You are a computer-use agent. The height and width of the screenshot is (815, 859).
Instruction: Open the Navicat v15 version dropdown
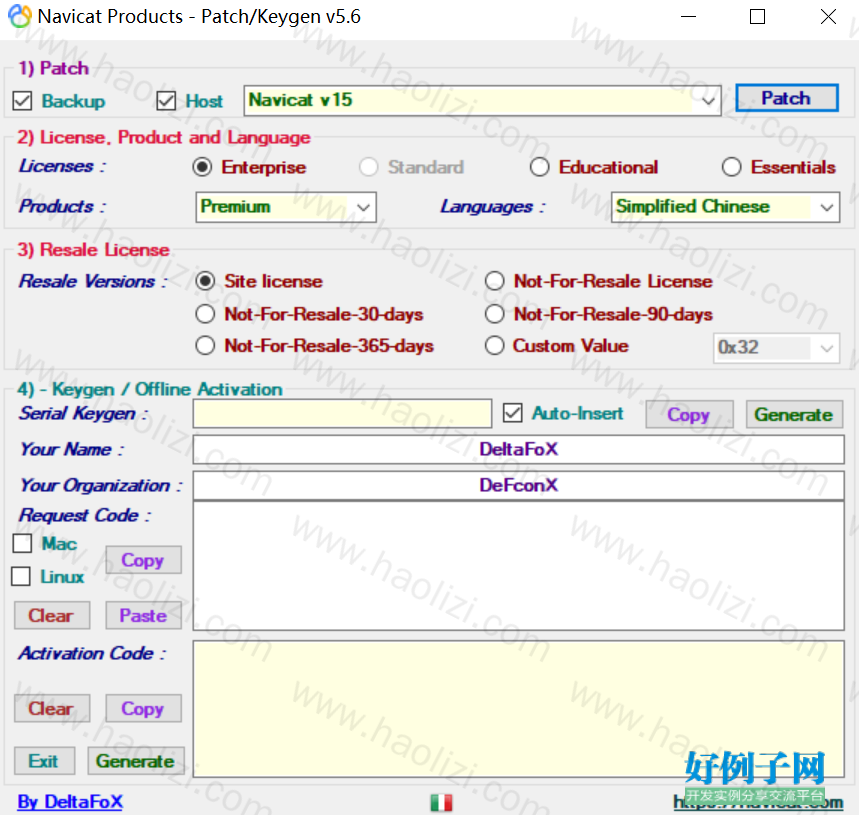point(482,101)
